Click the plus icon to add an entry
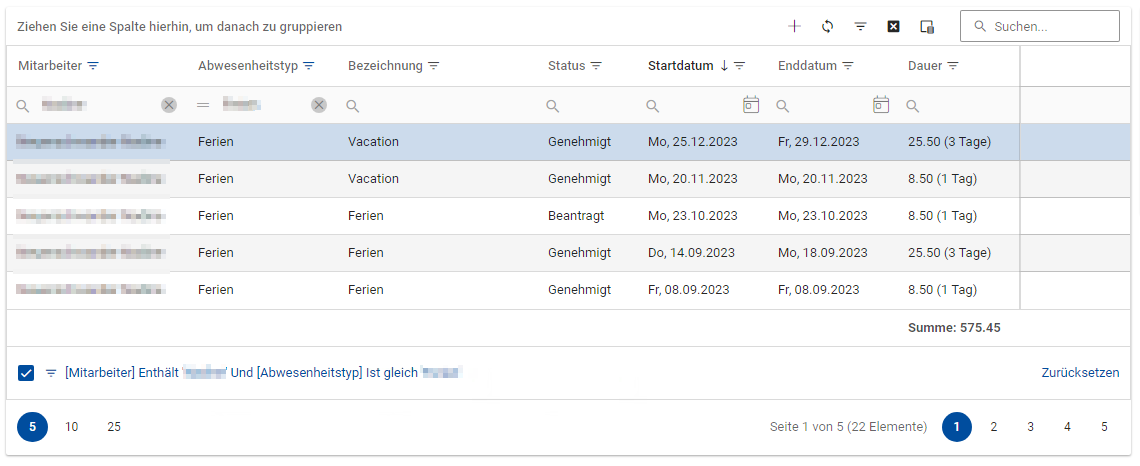 click(x=794, y=26)
